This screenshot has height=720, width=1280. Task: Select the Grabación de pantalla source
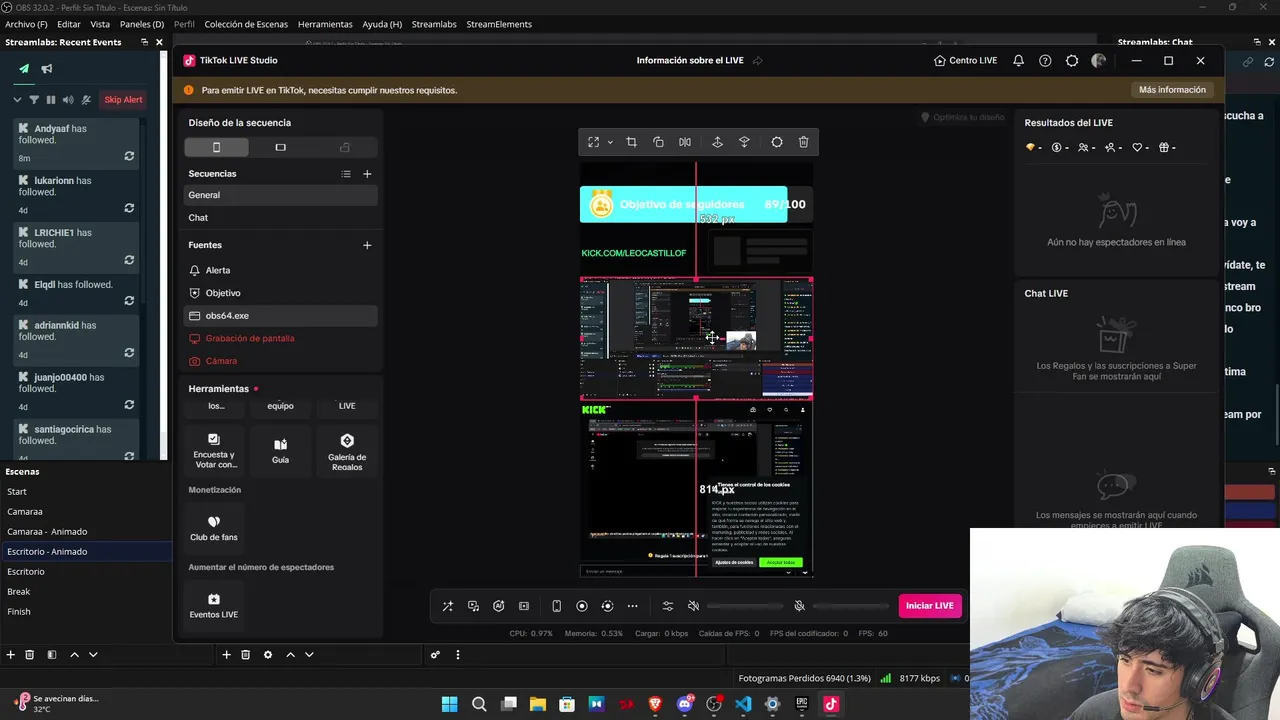(280, 338)
